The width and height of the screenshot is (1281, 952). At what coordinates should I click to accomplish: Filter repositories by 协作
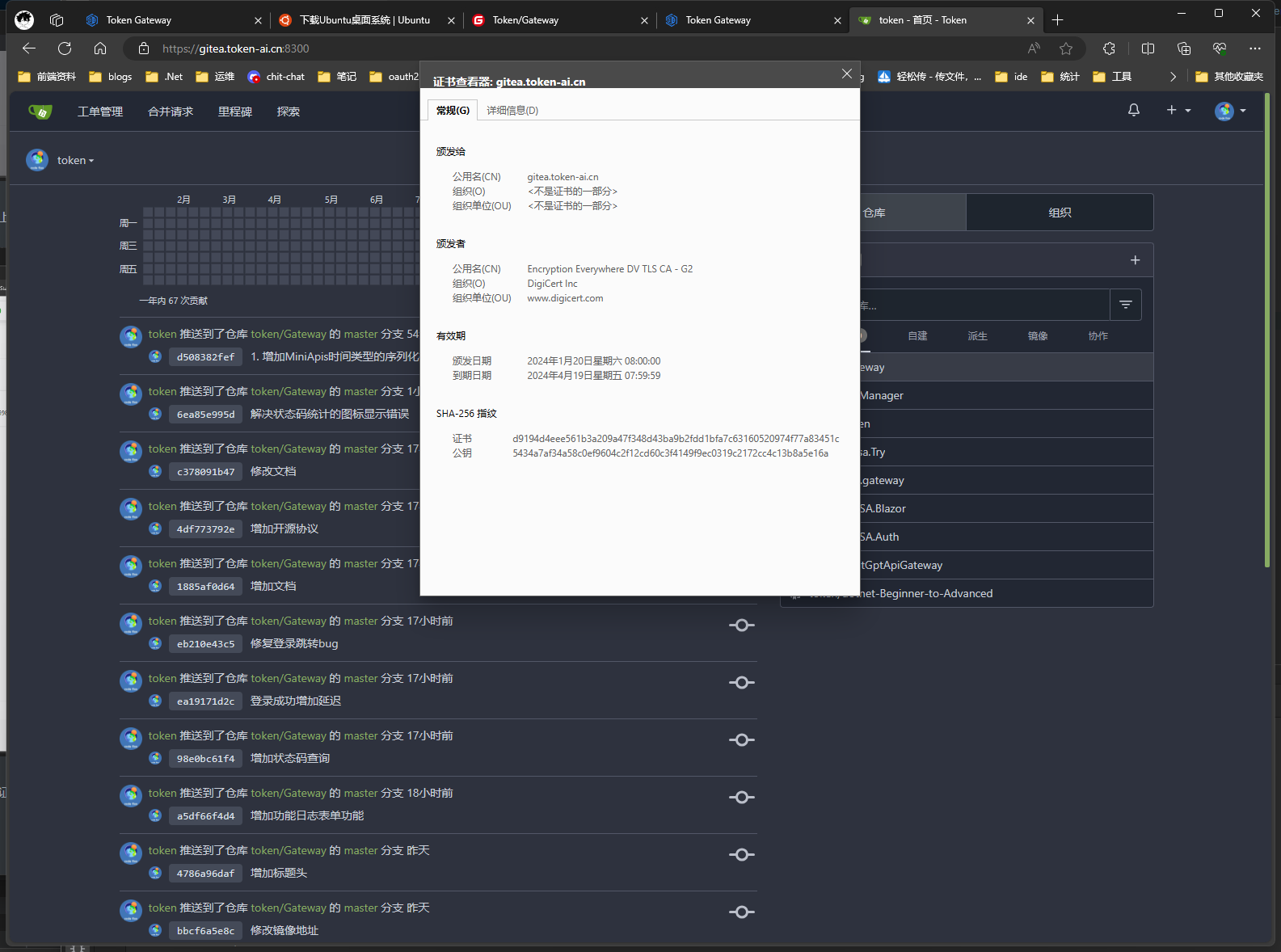1098,336
